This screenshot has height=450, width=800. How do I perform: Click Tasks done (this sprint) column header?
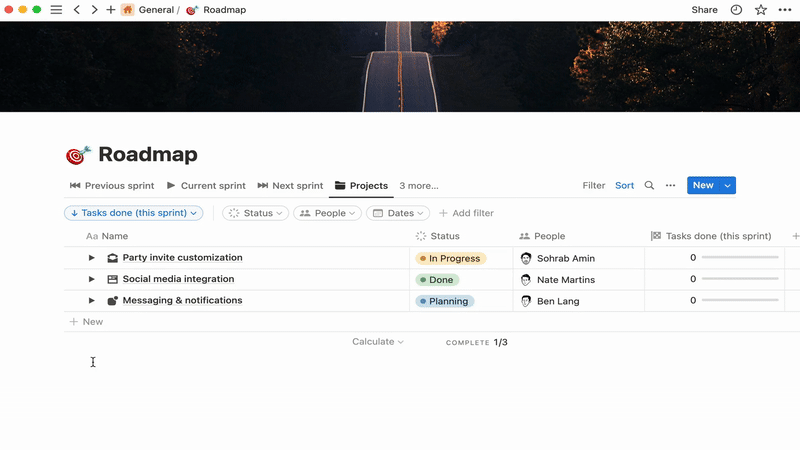click(711, 236)
